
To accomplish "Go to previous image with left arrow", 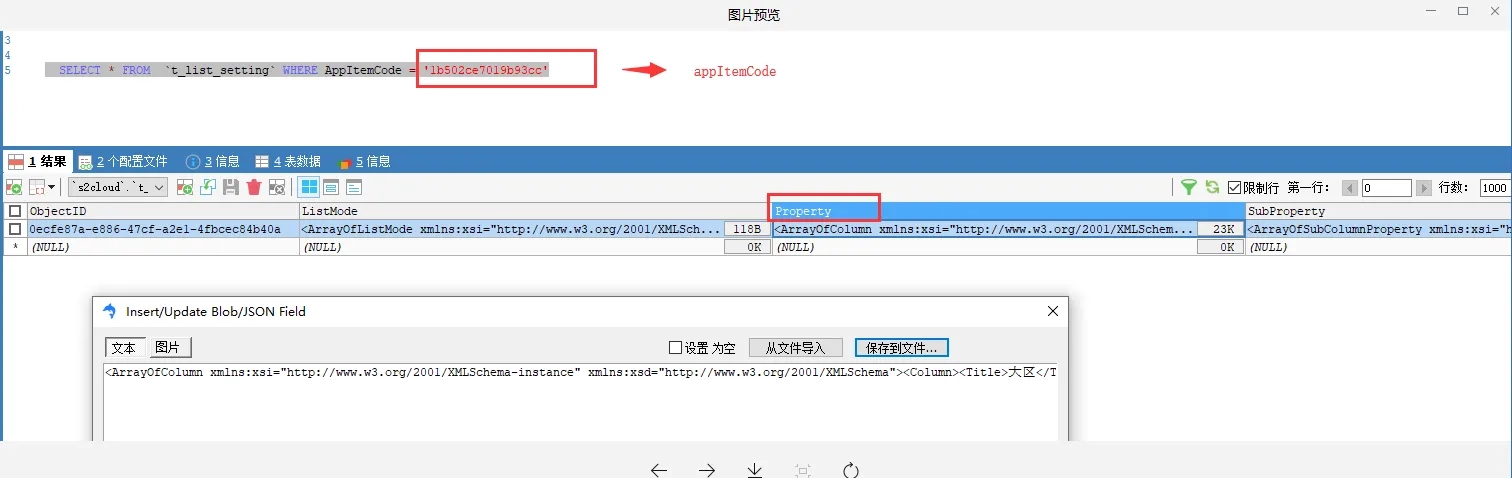I will [x=659, y=469].
